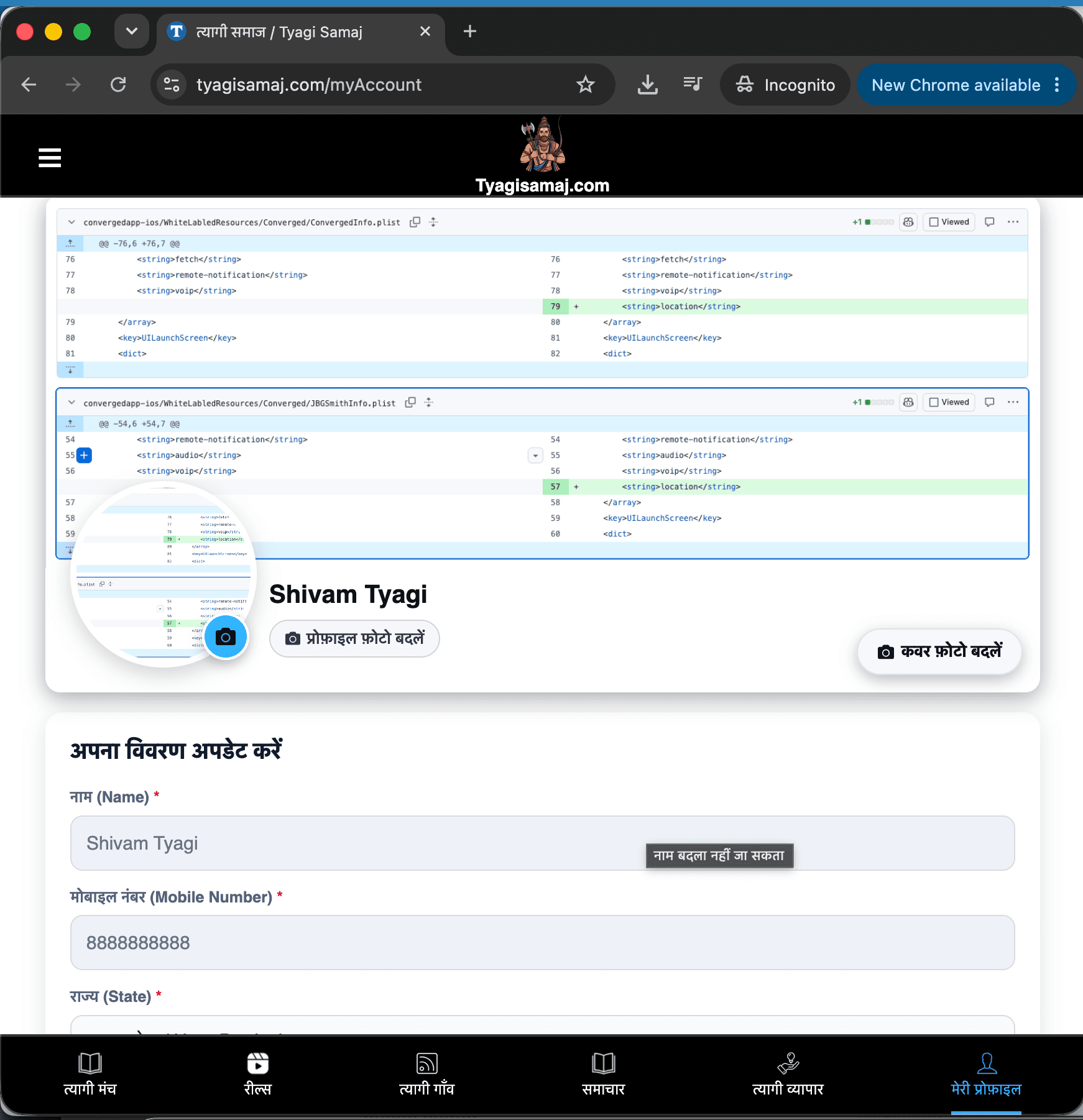
Task: Open Chrome three-dot menu
Action: click(1058, 85)
